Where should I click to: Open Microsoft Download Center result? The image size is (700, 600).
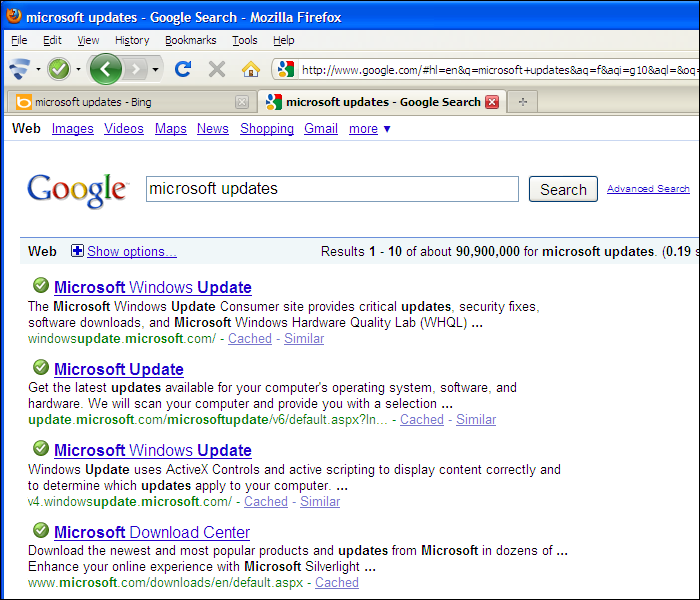point(152,532)
